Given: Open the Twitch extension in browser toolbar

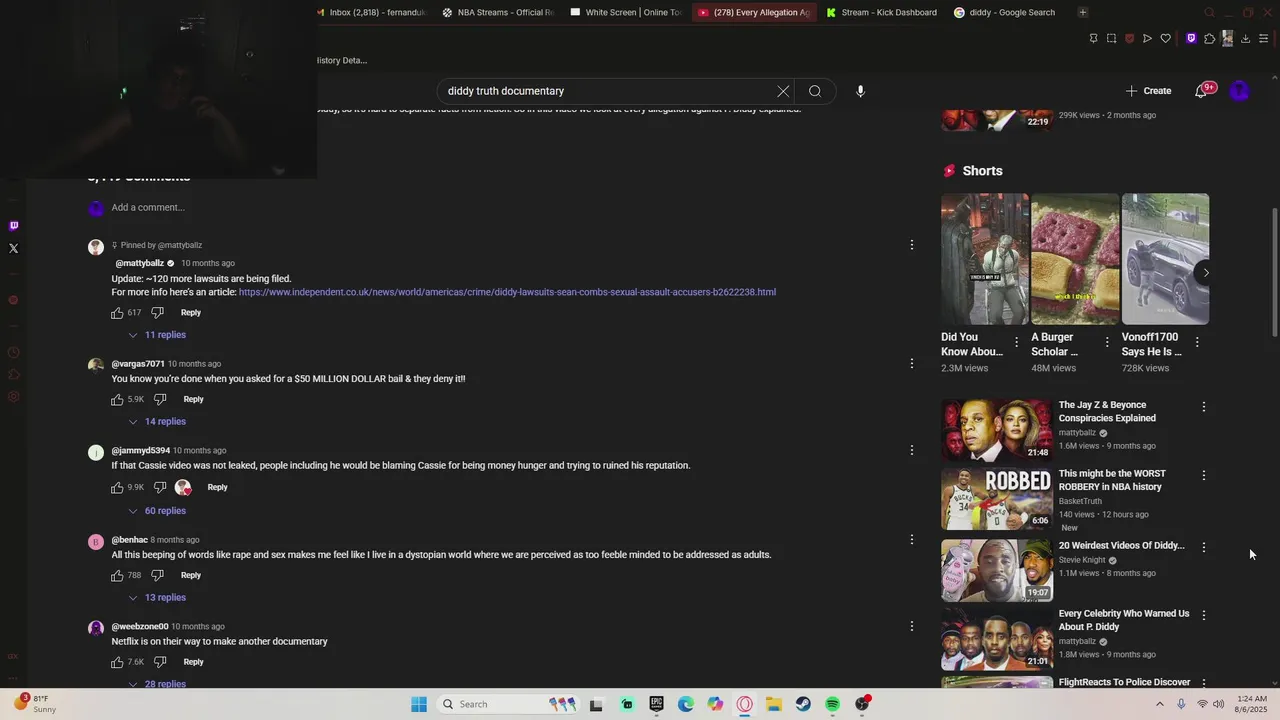Looking at the screenshot, I should [1191, 39].
